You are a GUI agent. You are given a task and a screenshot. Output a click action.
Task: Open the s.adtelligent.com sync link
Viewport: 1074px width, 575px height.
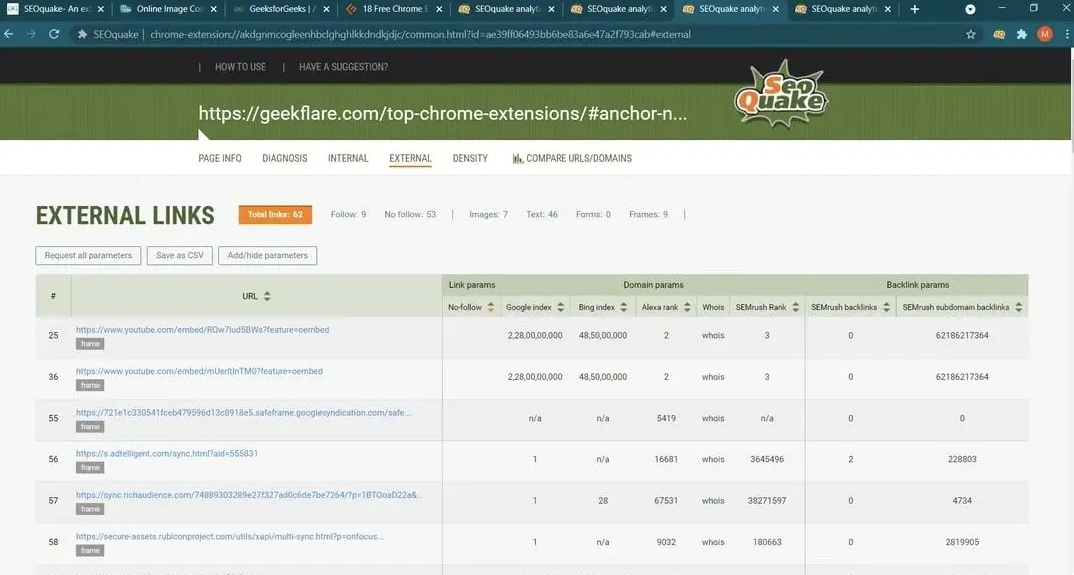[166, 454]
